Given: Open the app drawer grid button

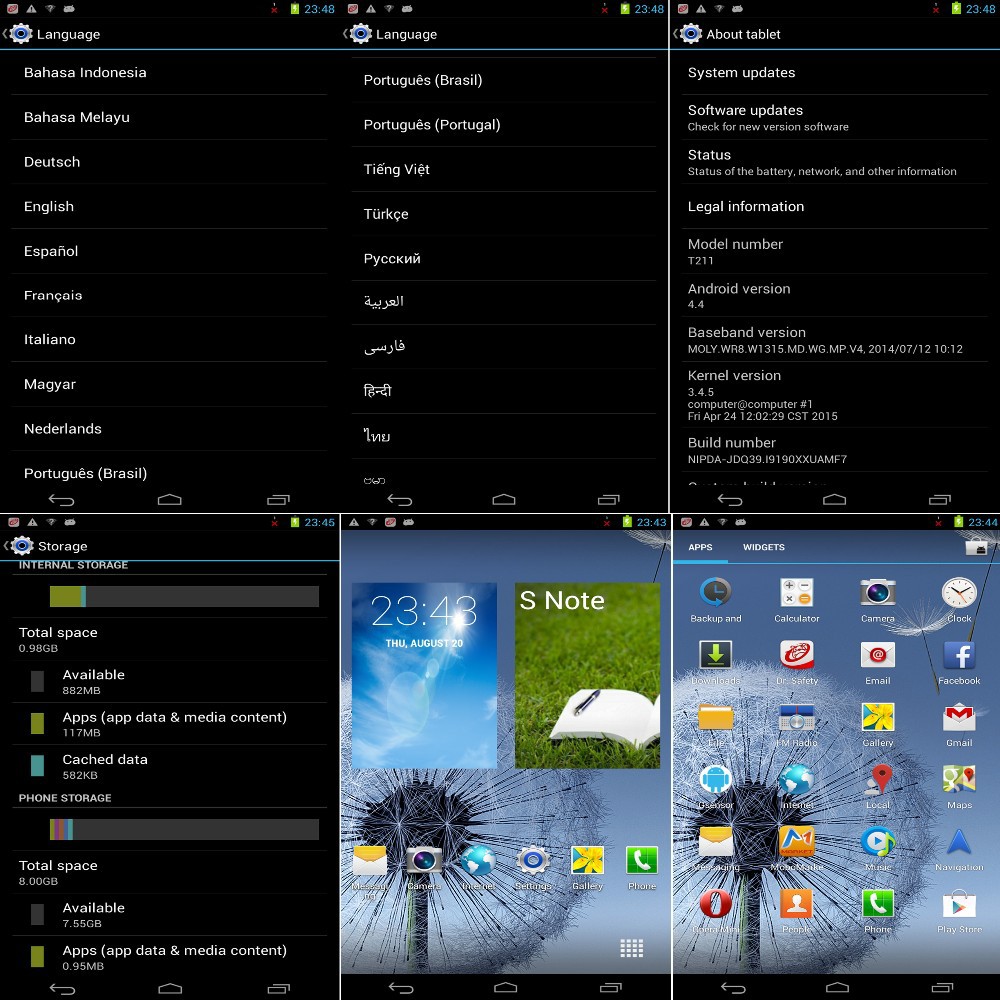Looking at the screenshot, I should (630, 948).
